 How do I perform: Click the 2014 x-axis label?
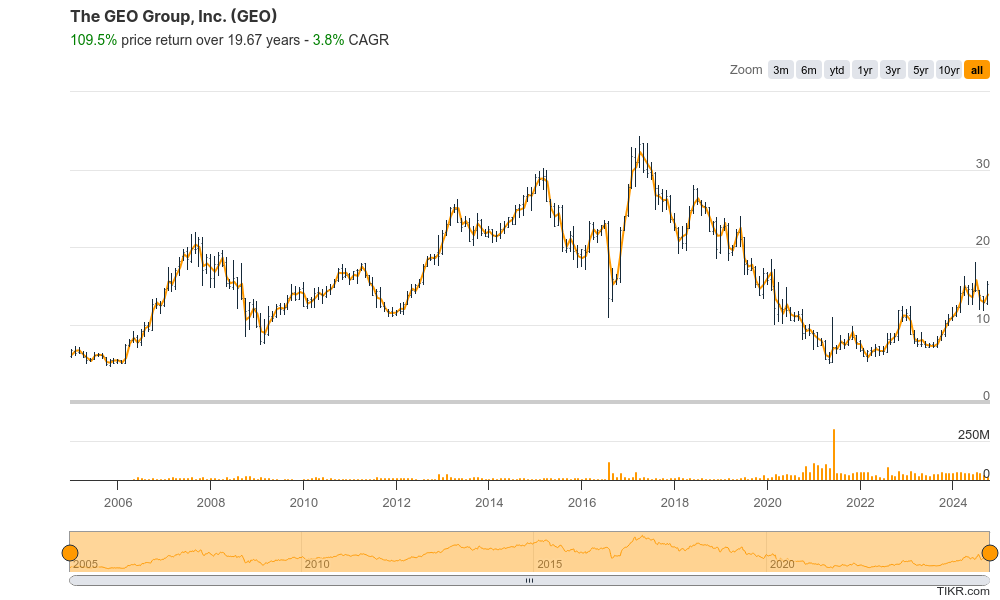point(489,502)
